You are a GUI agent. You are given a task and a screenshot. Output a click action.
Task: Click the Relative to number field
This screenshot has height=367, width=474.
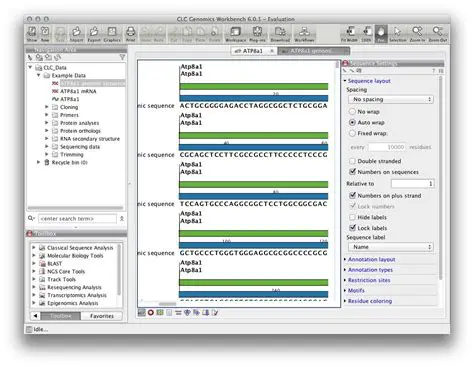tap(413, 184)
